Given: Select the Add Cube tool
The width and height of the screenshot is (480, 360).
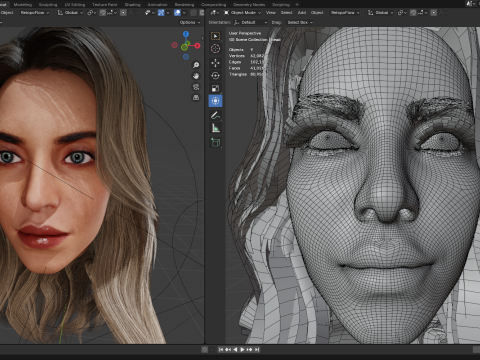Looking at the screenshot, I should (215, 143).
